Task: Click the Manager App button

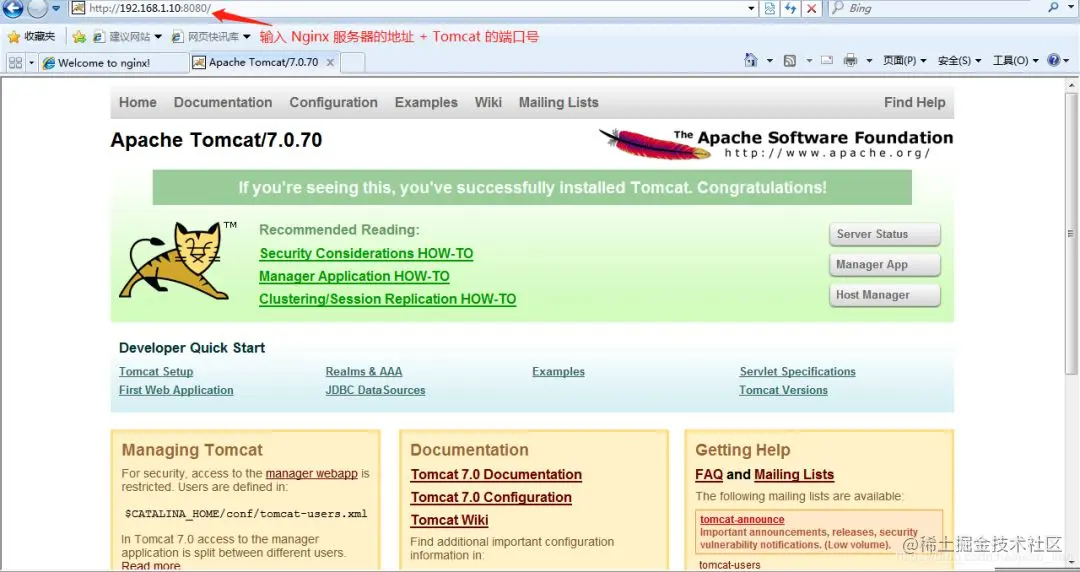Action: pos(885,264)
